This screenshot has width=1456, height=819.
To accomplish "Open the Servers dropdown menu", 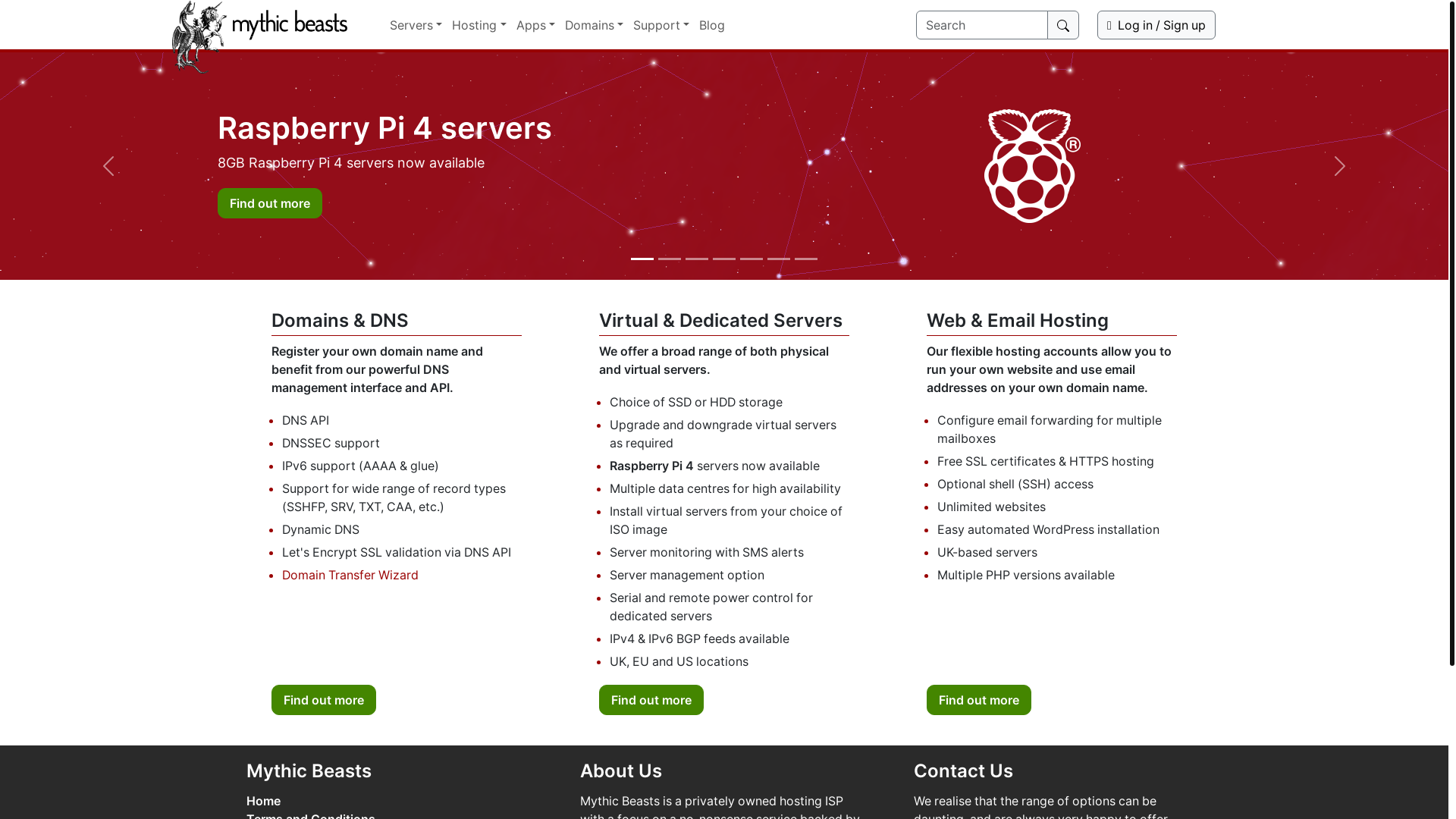I will [416, 25].
